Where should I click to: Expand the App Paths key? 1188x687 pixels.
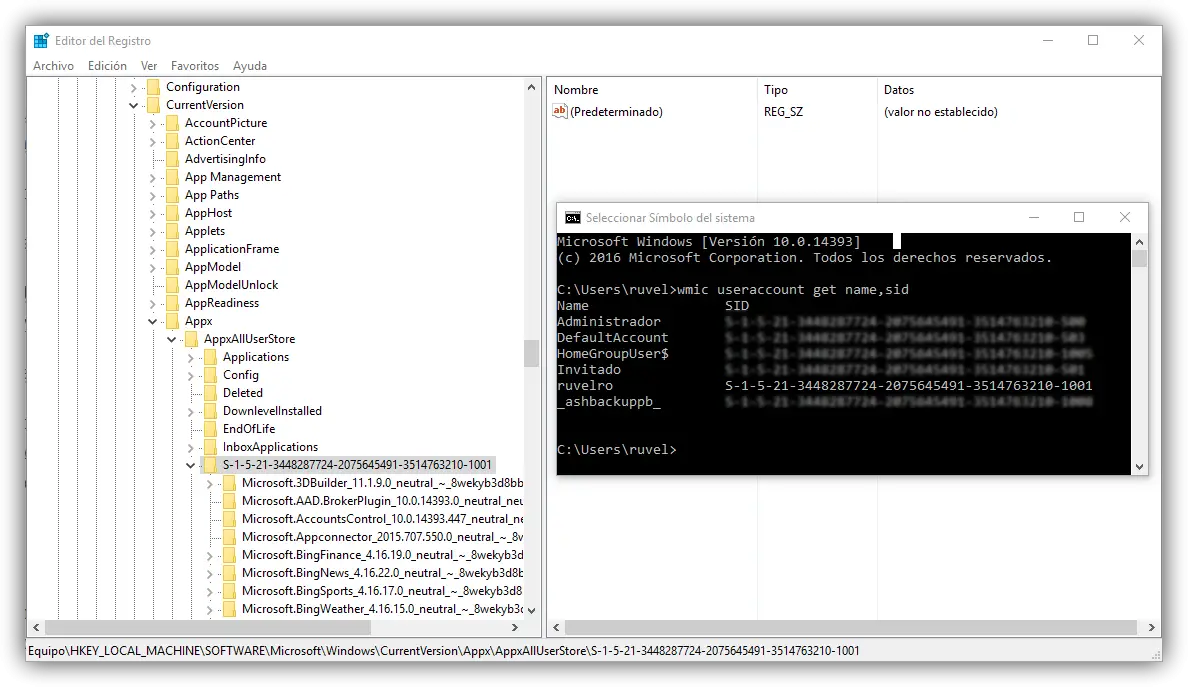pyautogui.click(x=152, y=195)
